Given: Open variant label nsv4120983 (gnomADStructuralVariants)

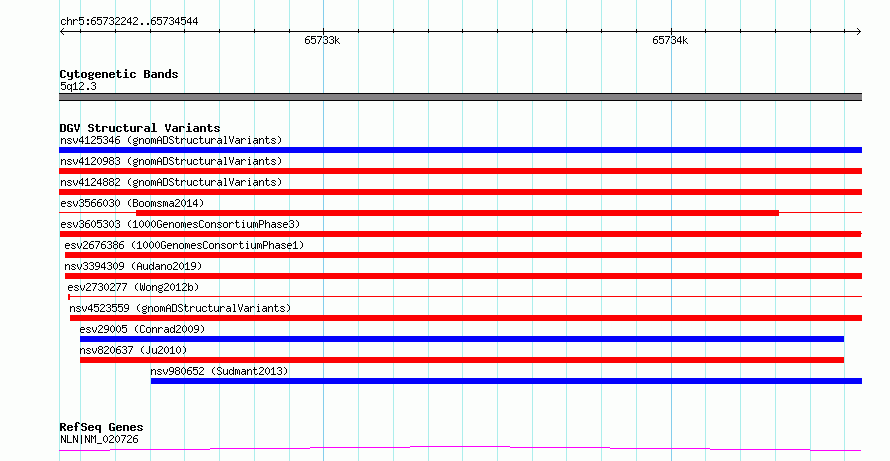Looking at the screenshot, I should click(x=171, y=161).
